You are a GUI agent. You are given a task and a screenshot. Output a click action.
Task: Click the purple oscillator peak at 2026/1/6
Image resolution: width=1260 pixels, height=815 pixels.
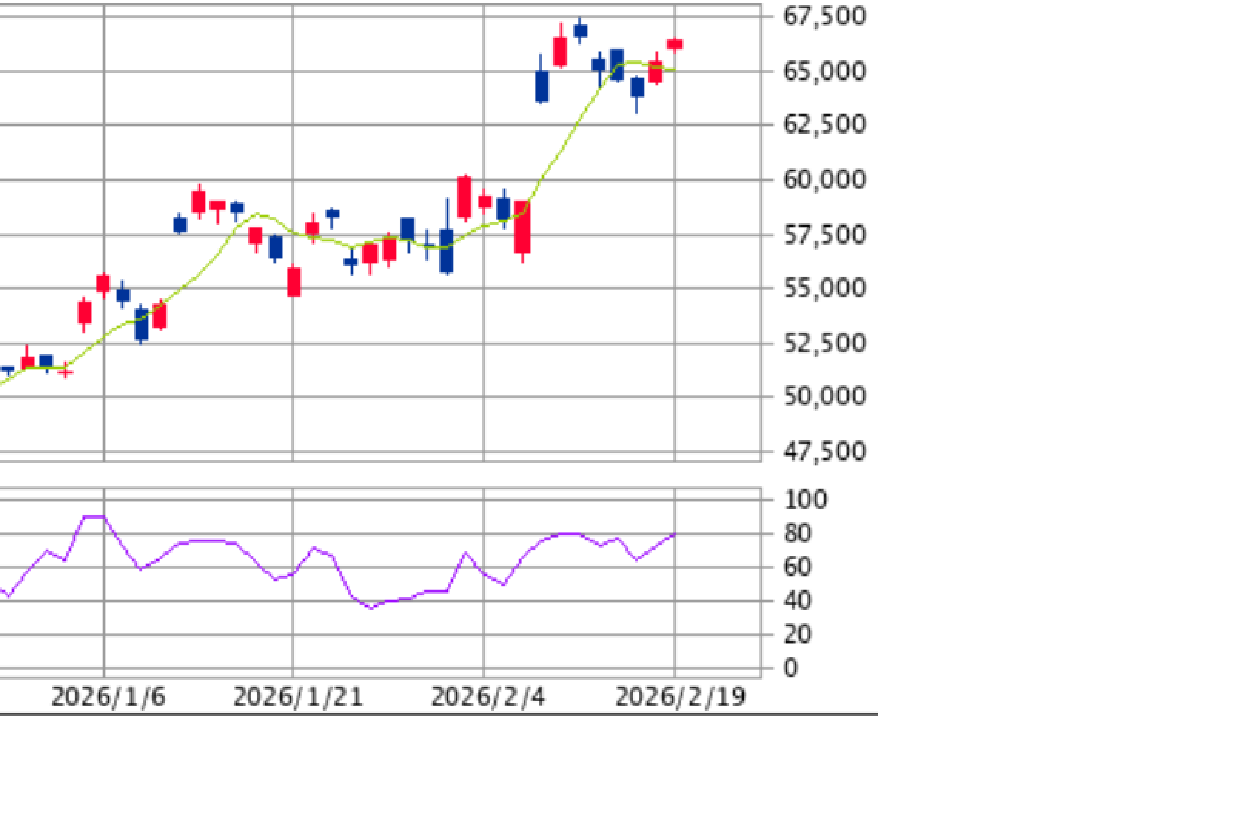pos(95,517)
